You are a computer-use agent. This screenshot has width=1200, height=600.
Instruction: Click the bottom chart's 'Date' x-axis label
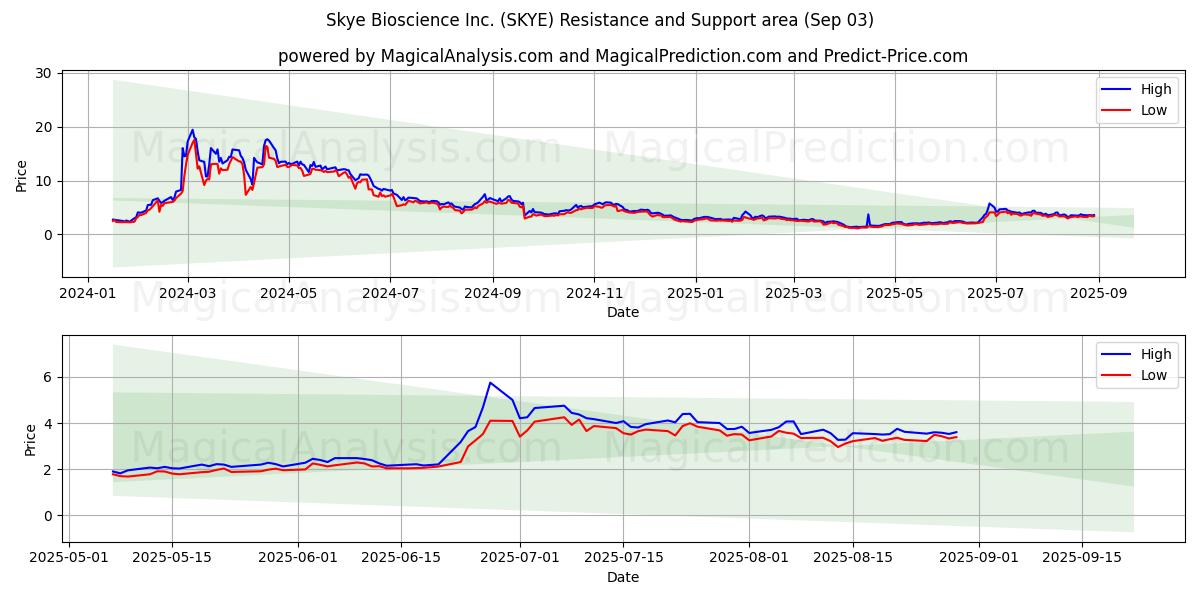(x=623, y=577)
